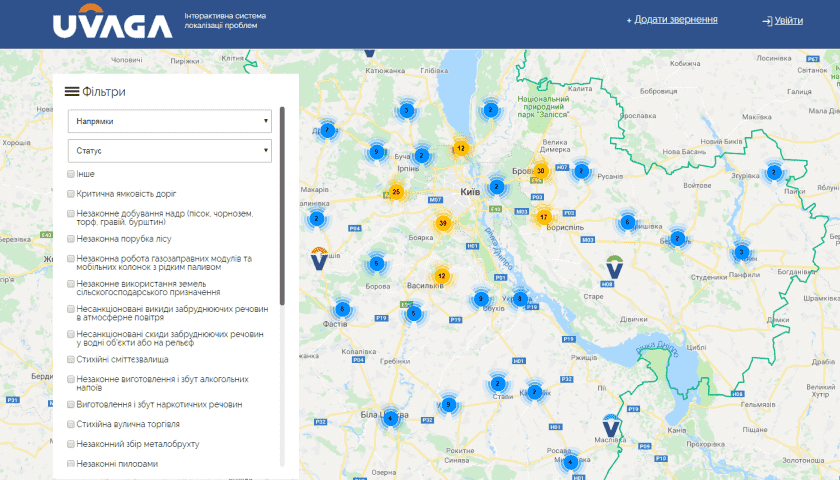
Task: Select the Стихійна вулична торгівля checkbox
Action: click(x=71, y=424)
